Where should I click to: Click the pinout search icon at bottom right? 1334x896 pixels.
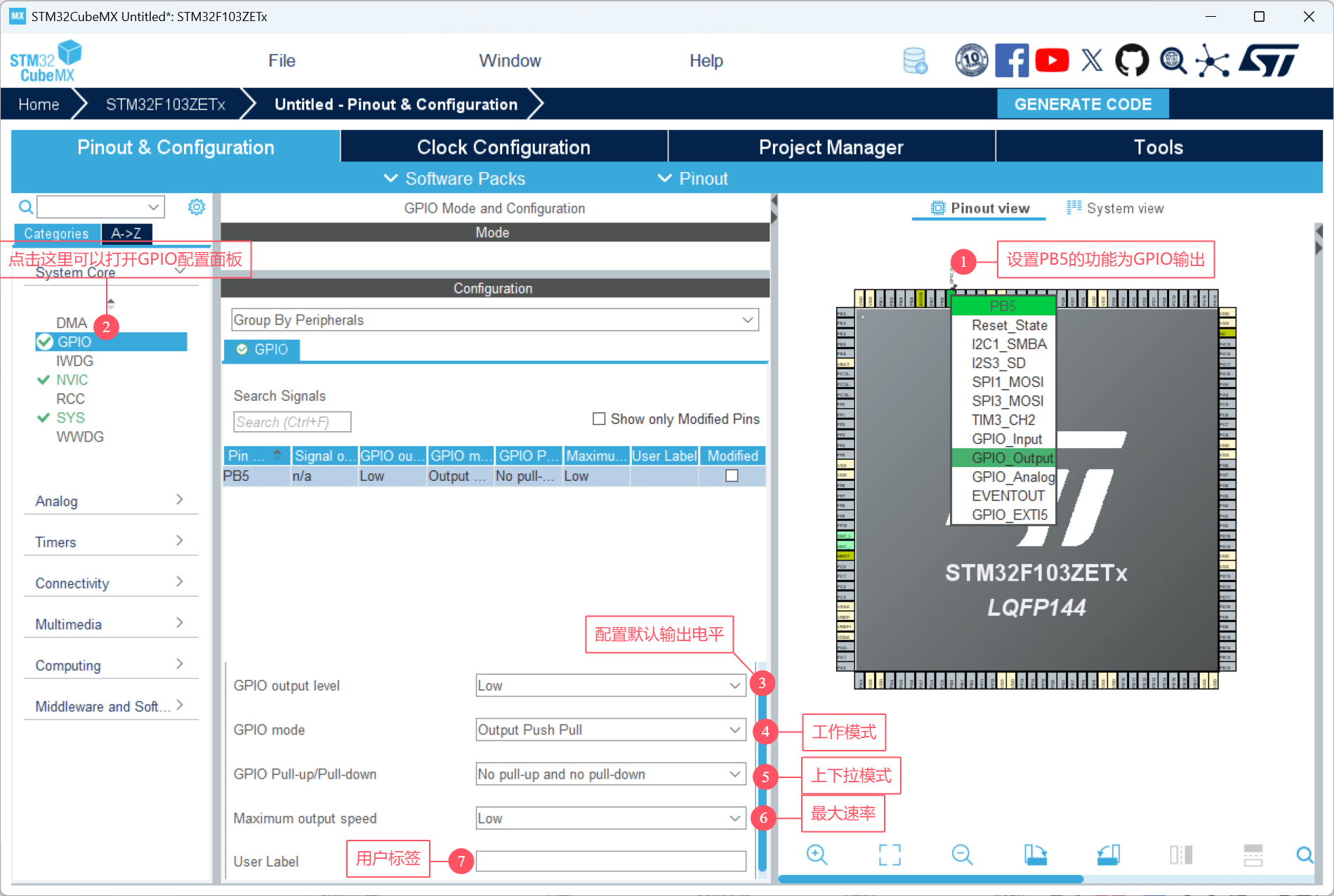[x=1305, y=855]
